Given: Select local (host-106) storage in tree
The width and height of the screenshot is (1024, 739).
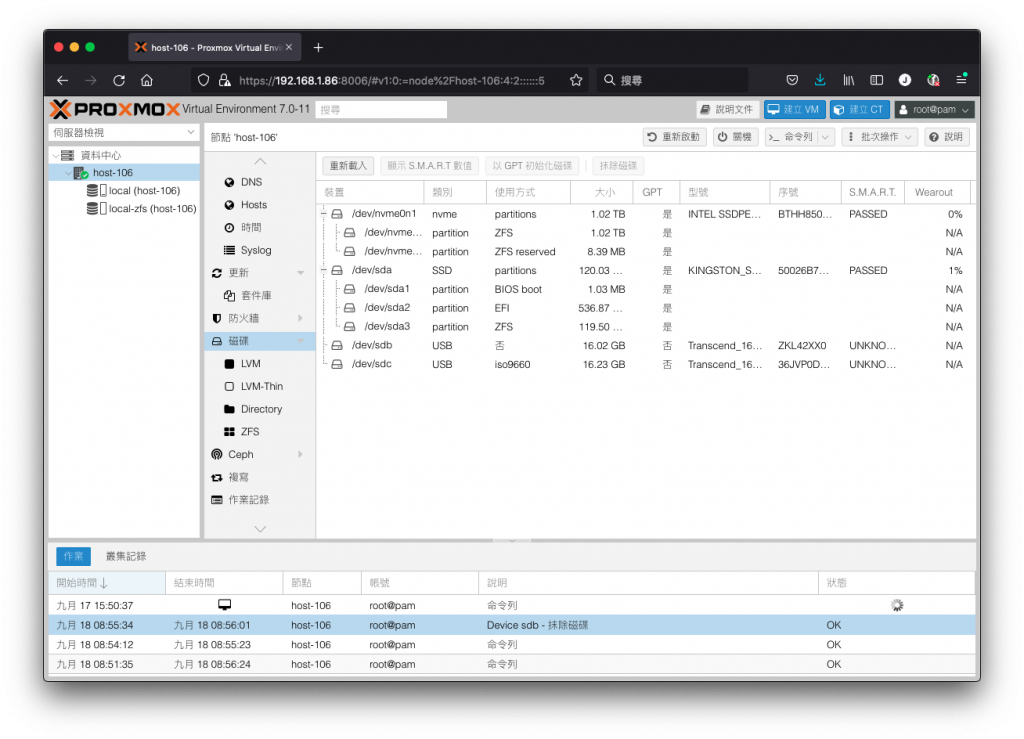Looking at the screenshot, I should (135, 191).
